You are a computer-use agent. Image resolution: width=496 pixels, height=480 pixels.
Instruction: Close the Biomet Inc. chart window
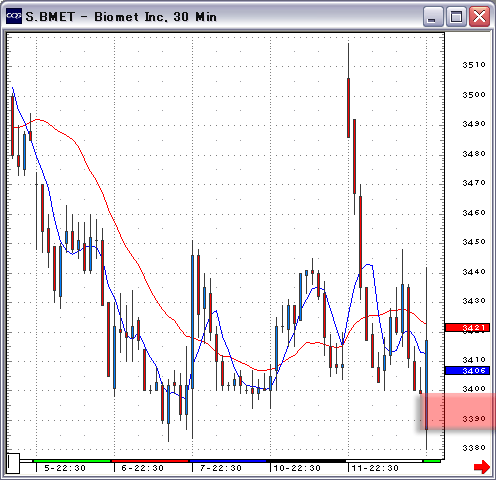pos(479,16)
